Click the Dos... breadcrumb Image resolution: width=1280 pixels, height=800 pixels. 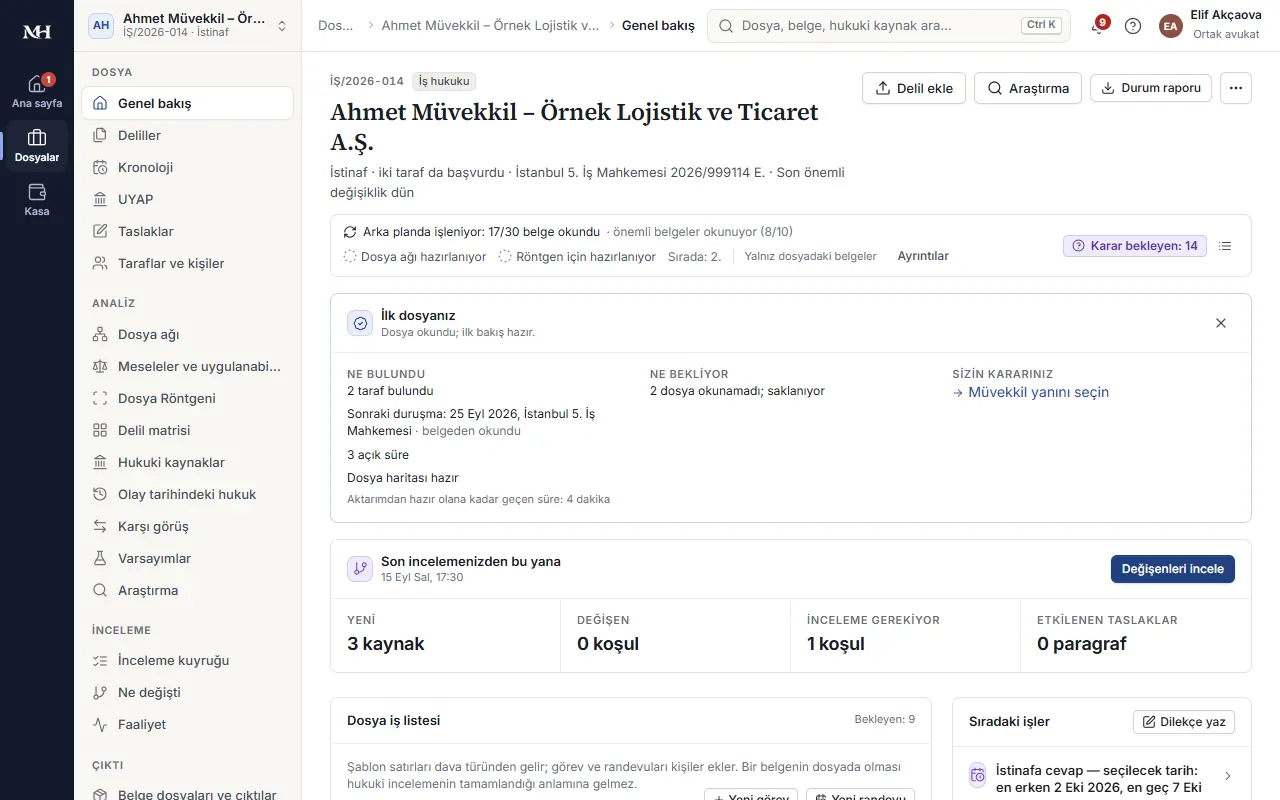pyautogui.click(x=336, y=26)
